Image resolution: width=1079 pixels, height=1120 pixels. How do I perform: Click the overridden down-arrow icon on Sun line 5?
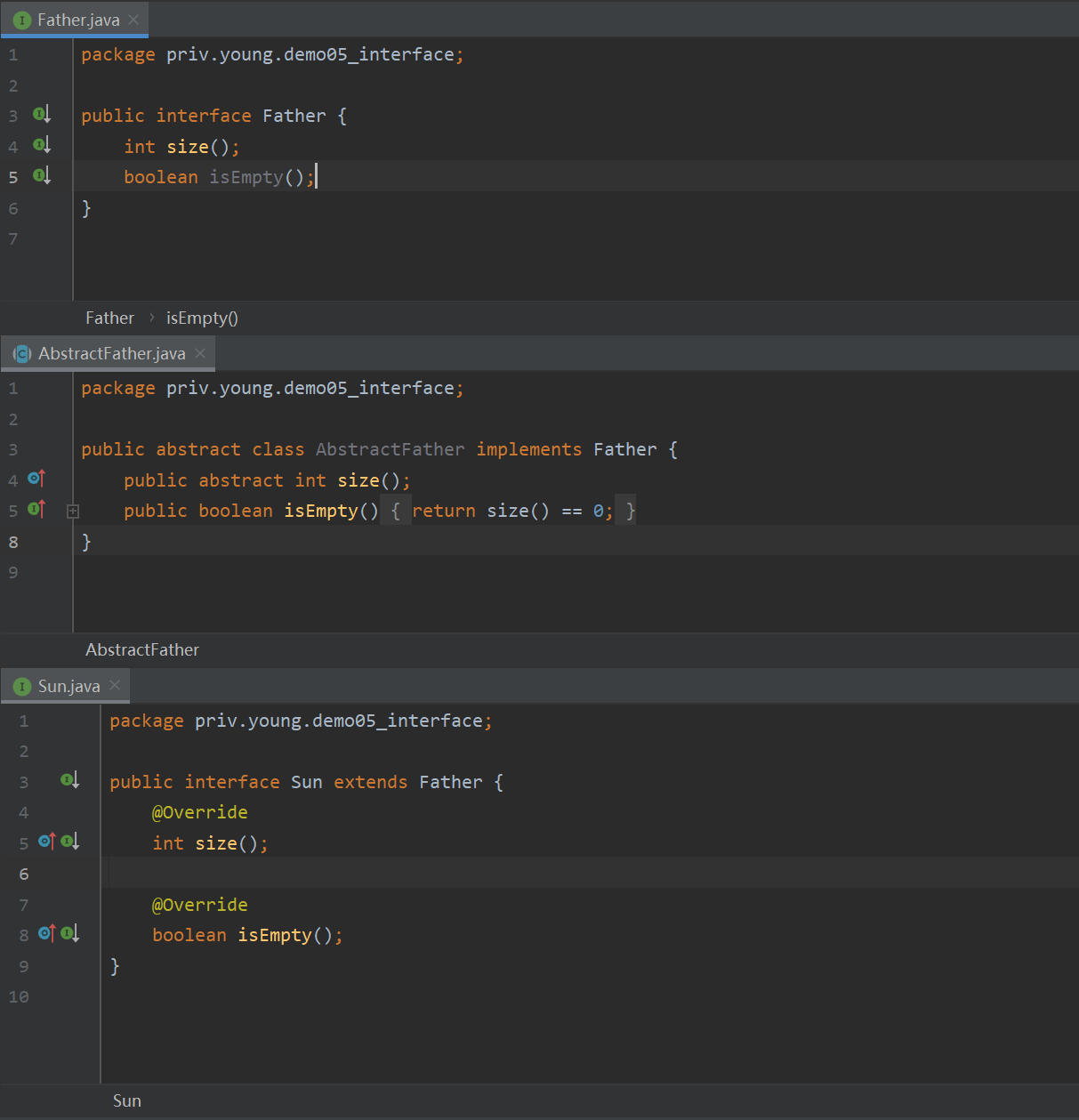tap(70, 841)
